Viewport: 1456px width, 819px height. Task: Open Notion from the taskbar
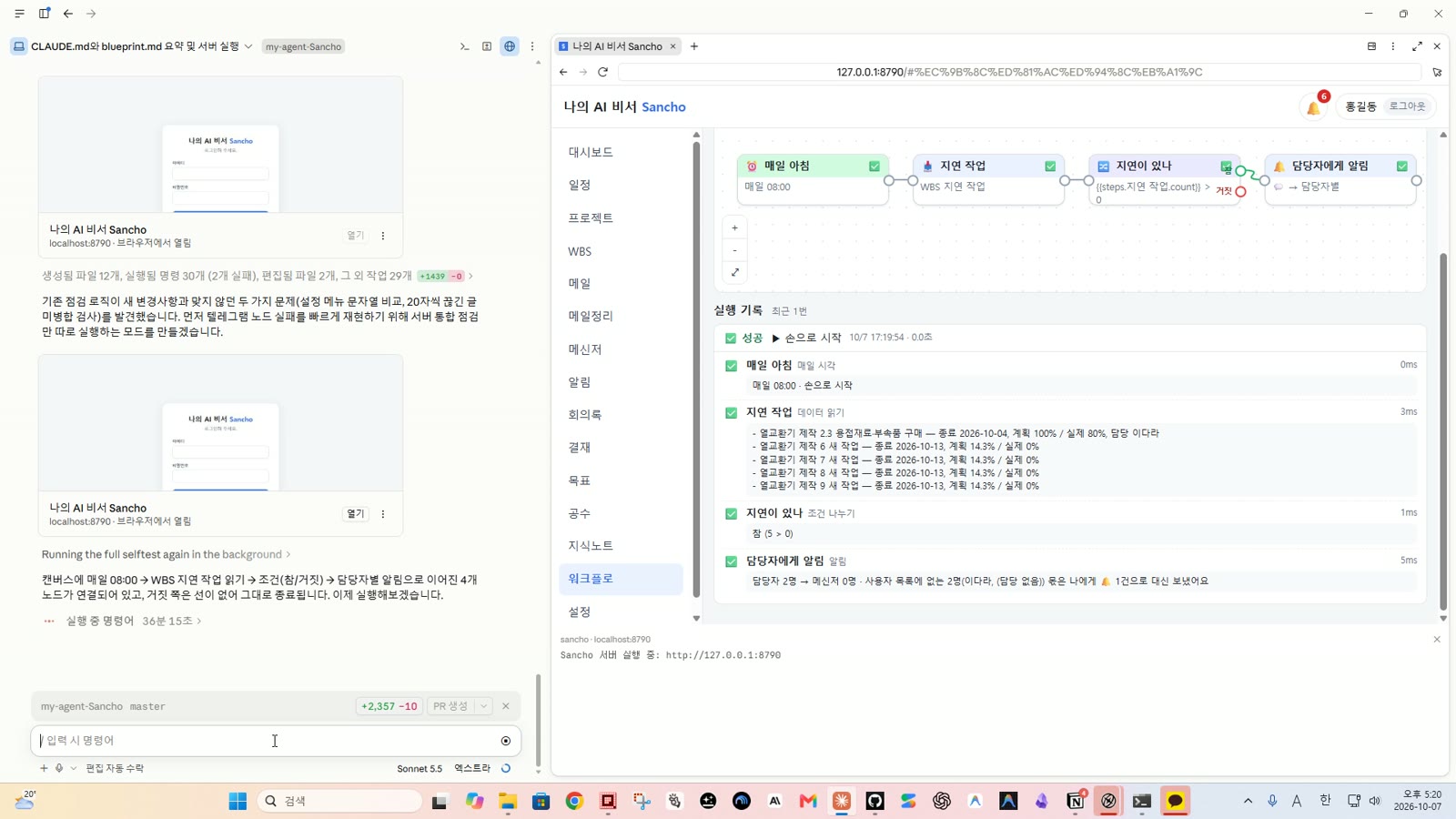[1075, 801]
